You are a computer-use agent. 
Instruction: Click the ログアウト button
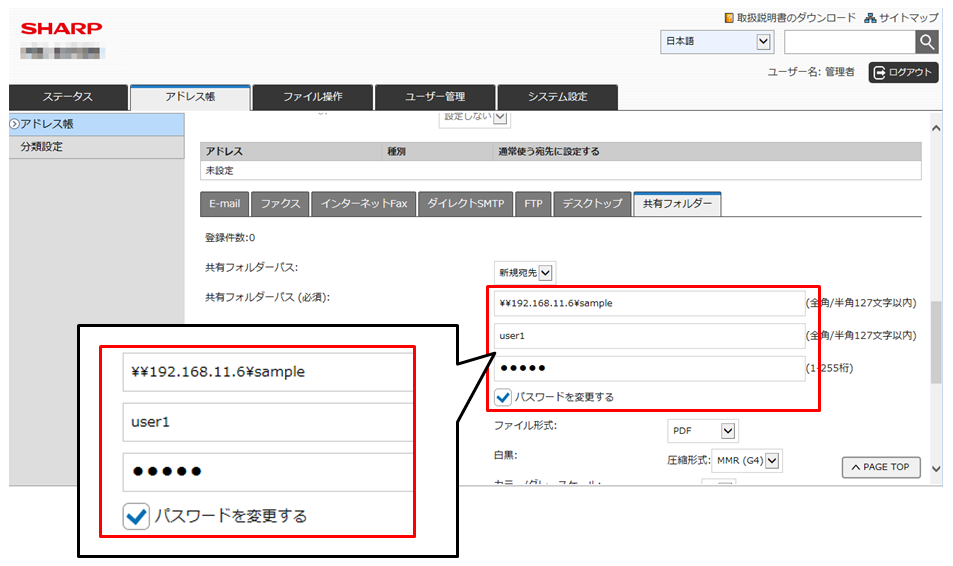[903, 72]
